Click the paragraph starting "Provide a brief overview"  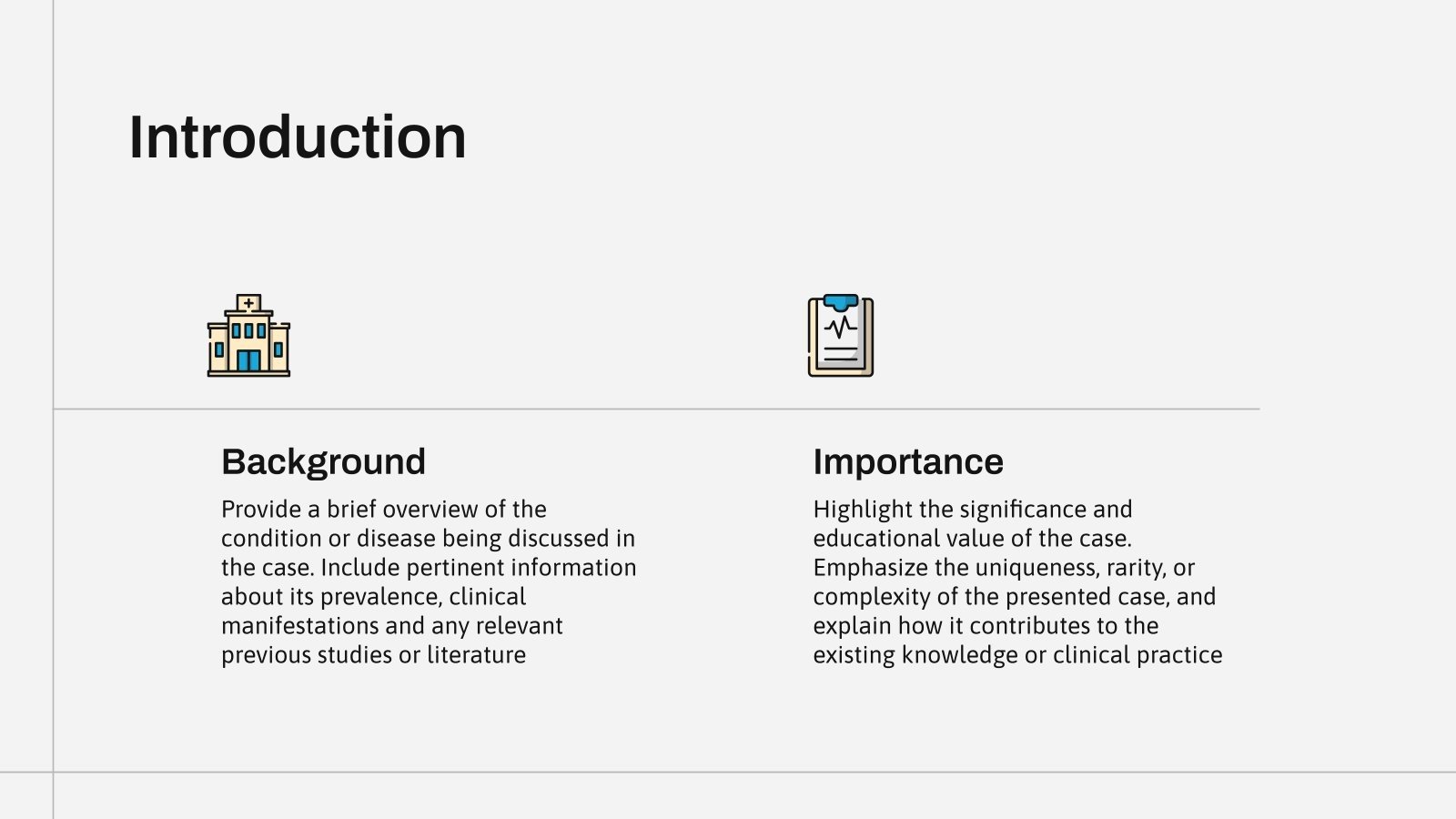tap(429, 581)
